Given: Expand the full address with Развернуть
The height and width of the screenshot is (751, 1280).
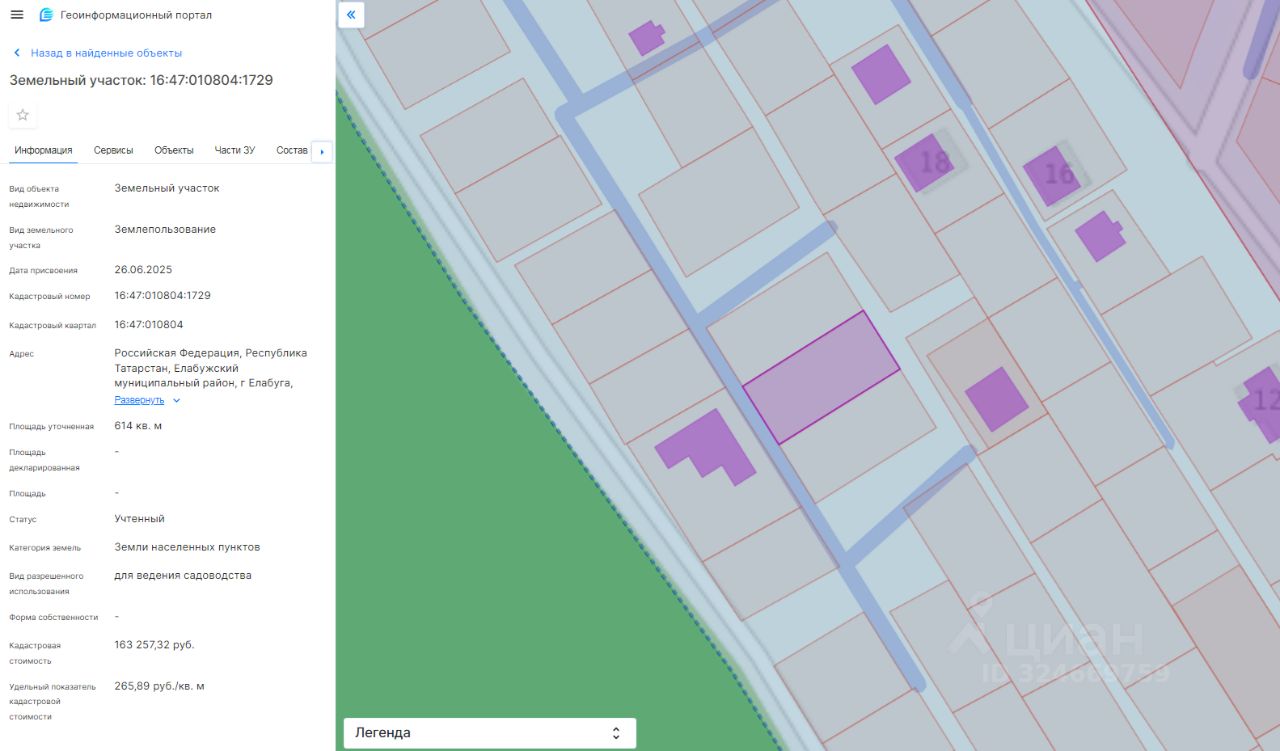Looking at the screenshot, I should [x=148, y=400].
